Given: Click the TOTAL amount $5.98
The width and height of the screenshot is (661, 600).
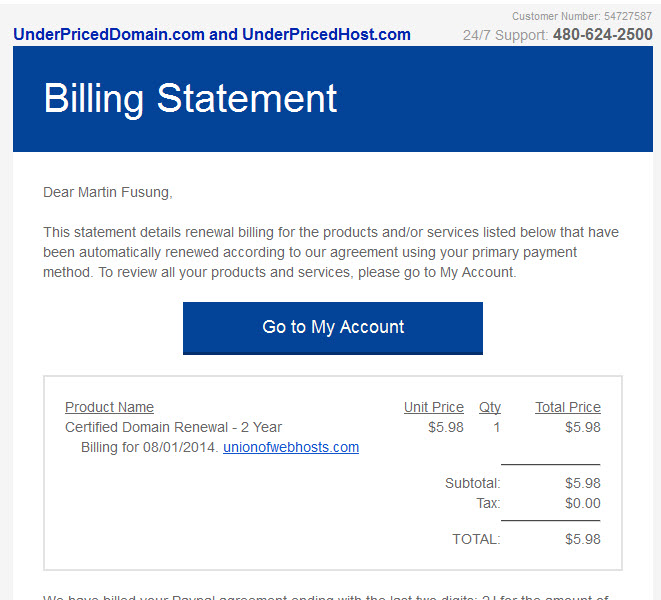Looking at the screenshot, I should coord(583,539).
